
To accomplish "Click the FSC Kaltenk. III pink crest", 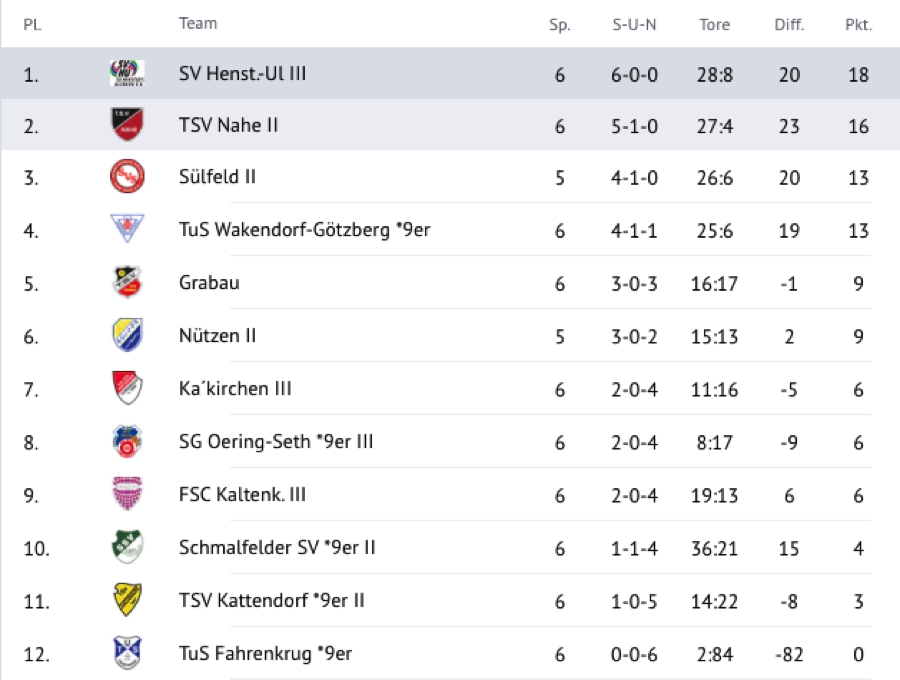I will [127, 494].
